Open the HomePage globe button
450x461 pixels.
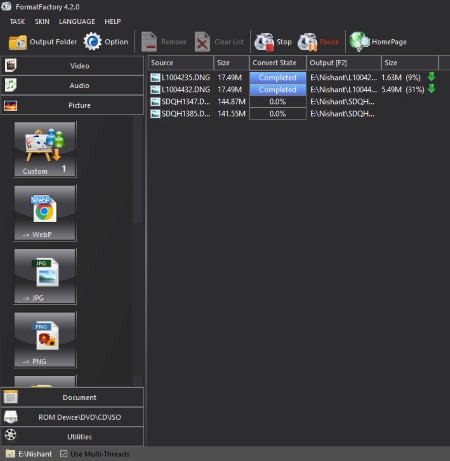point(378,42)
